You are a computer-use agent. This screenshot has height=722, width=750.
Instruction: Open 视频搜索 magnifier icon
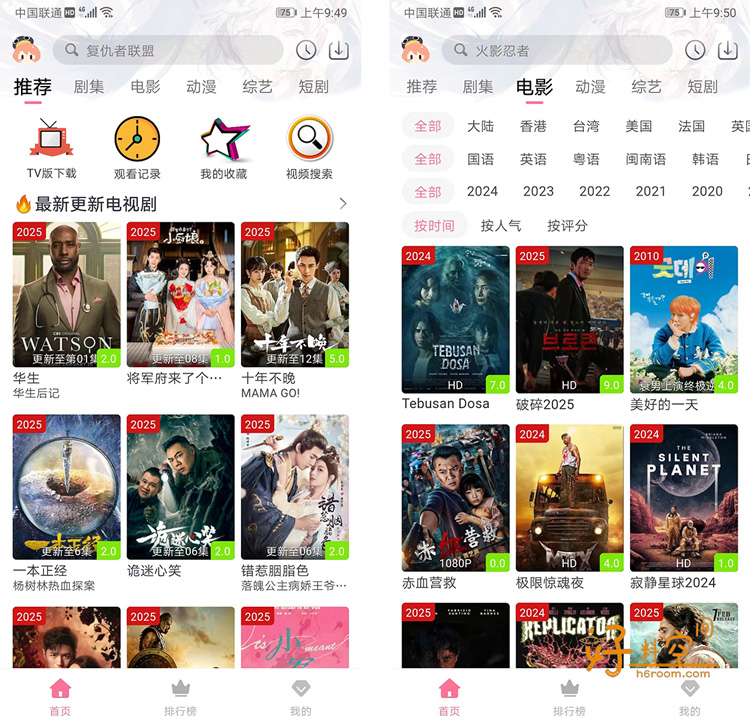point(309,138)
